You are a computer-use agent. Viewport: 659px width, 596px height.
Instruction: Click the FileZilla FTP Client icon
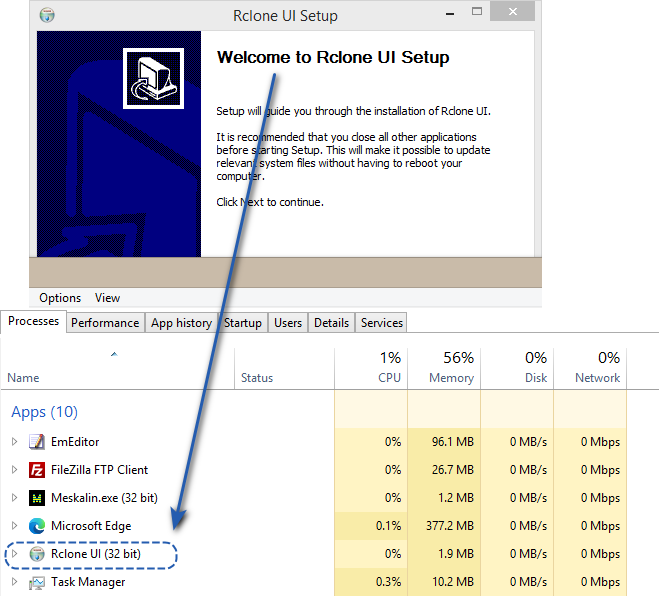pos(37,470)
